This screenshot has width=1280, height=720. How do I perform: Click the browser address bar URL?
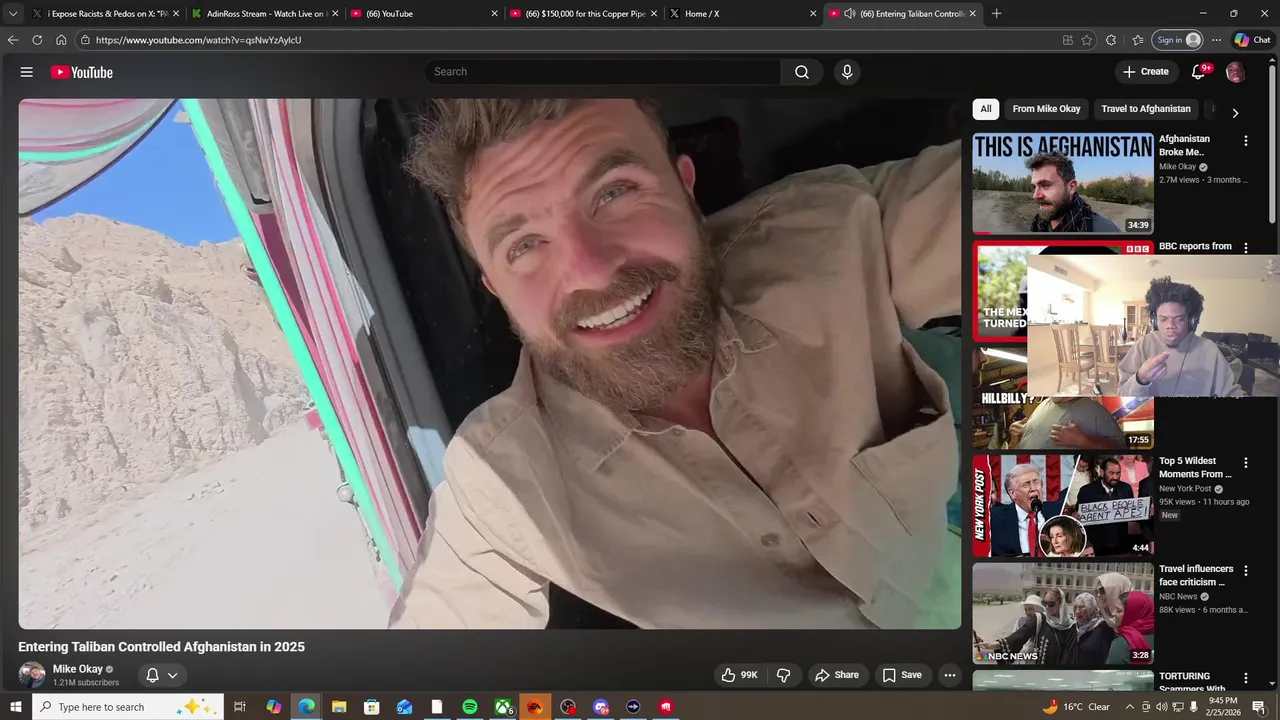(x=198, y=40)
